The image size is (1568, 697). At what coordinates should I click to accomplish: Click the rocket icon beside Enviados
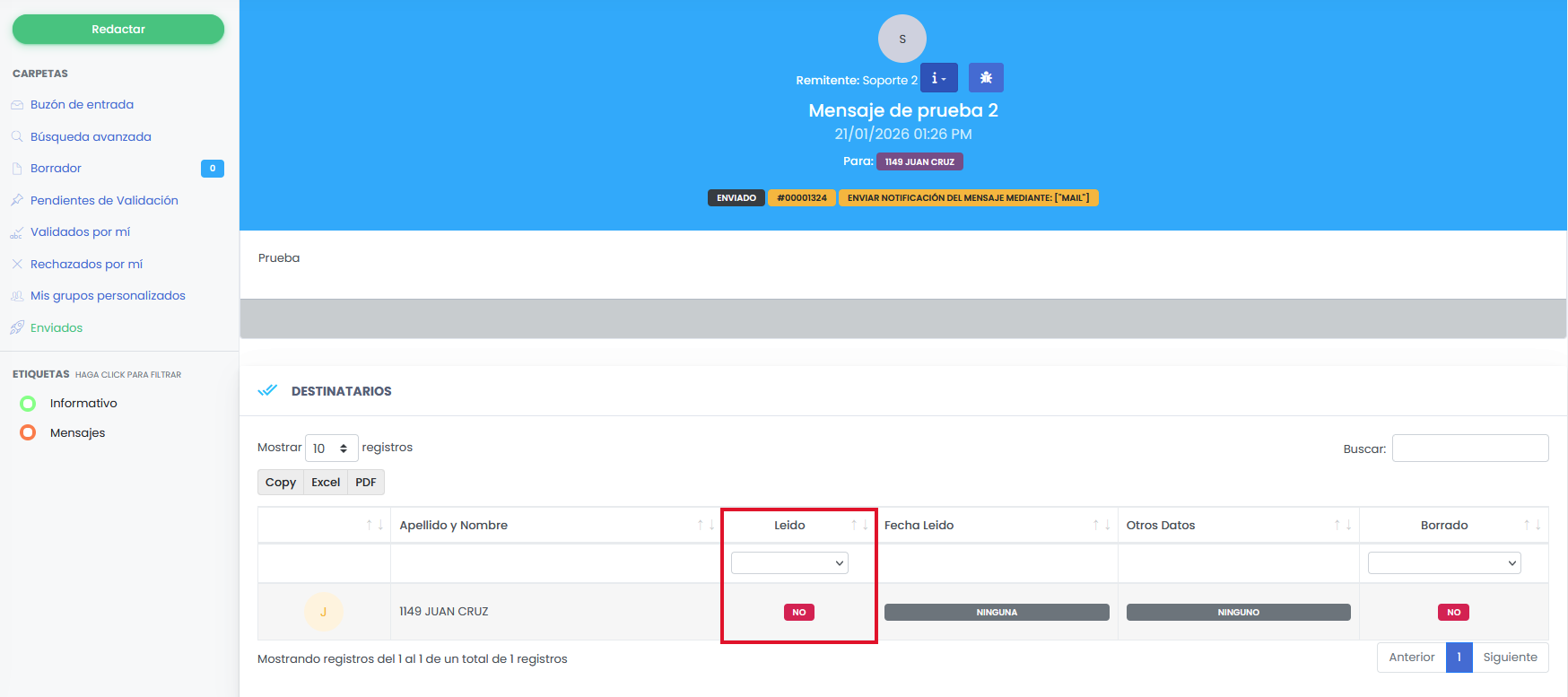17,327
